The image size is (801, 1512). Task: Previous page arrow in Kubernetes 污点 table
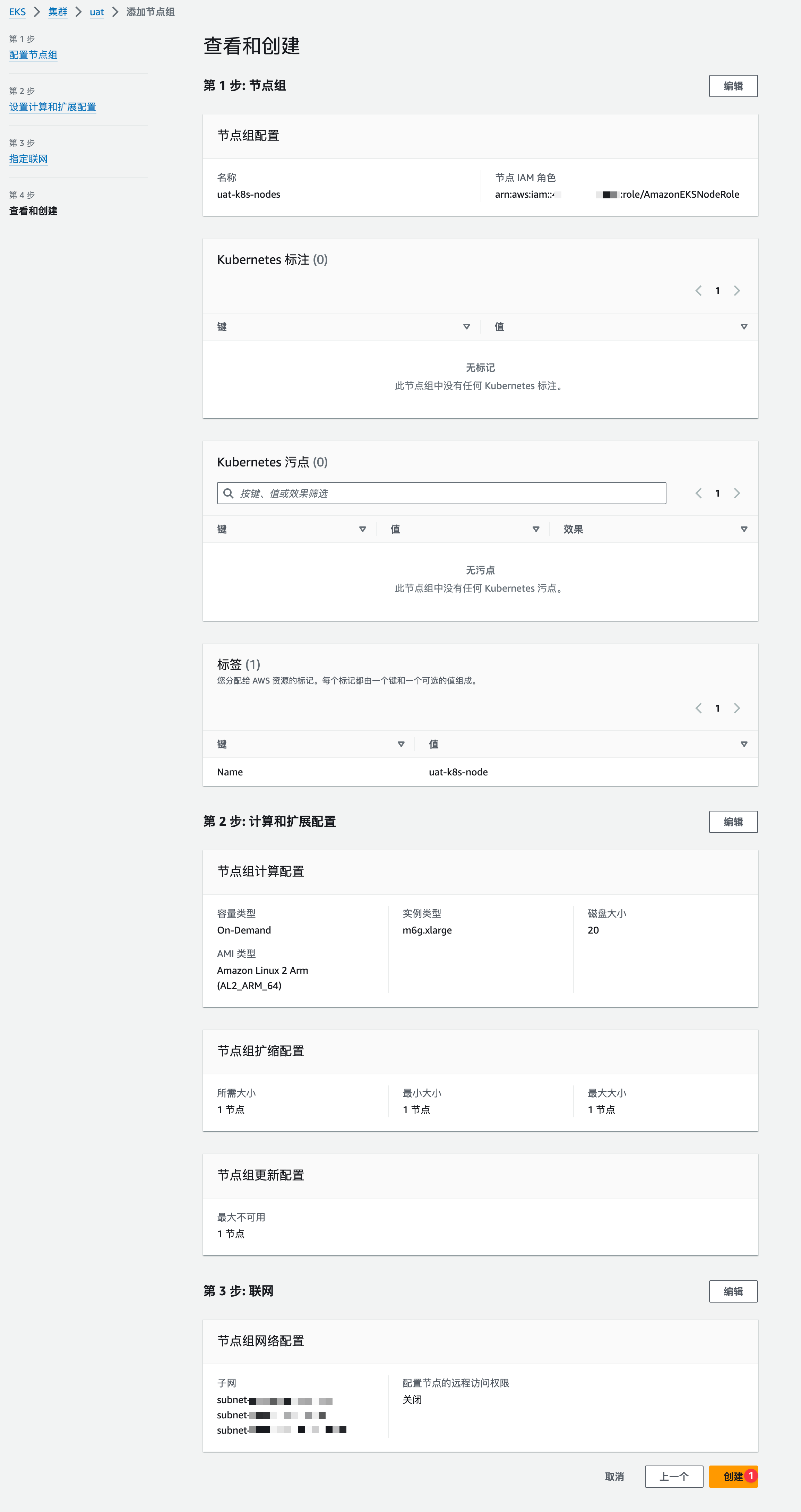(698, 493)
